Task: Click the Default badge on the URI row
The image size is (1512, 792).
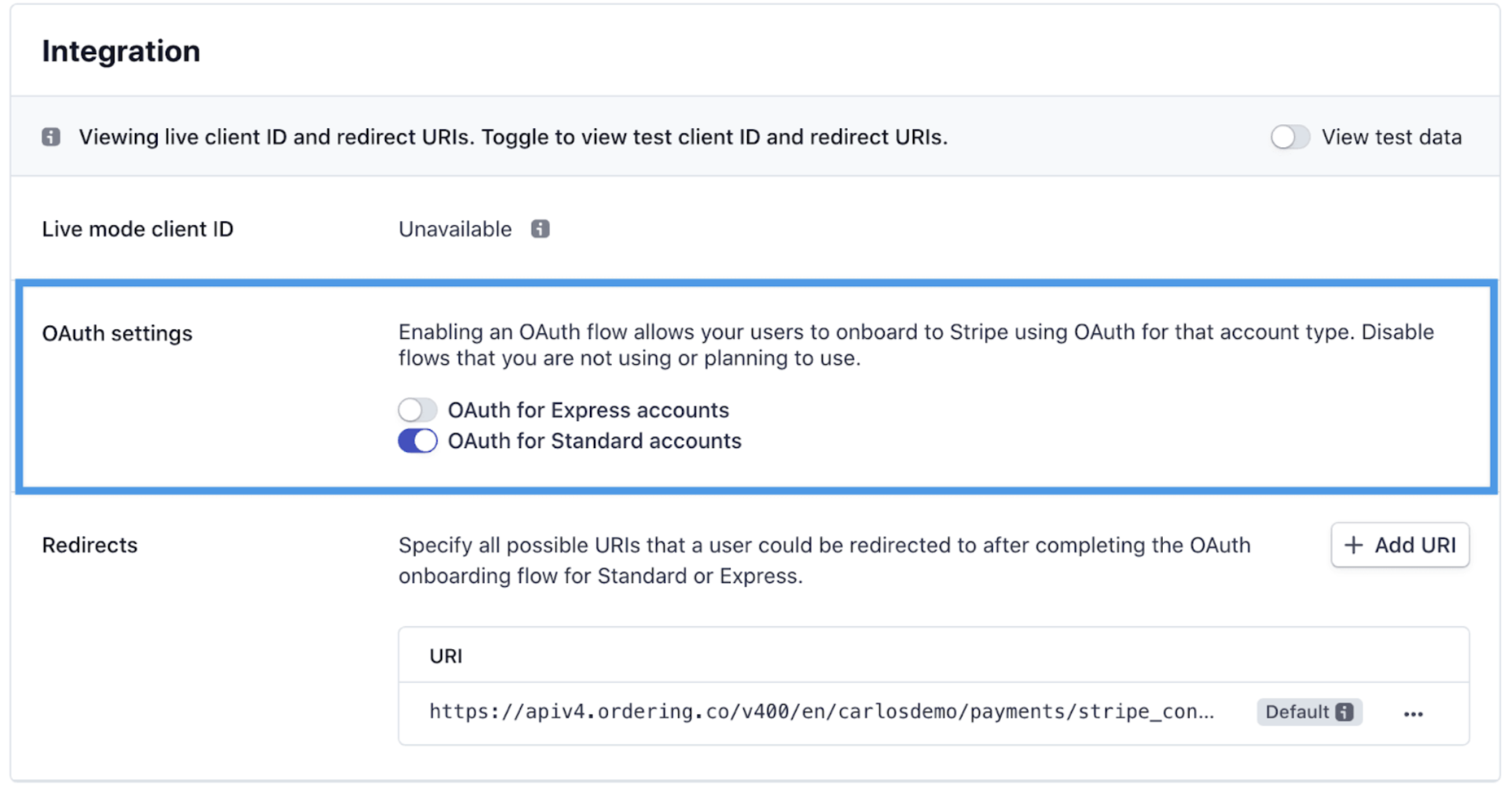Action: pos(1309,712)
